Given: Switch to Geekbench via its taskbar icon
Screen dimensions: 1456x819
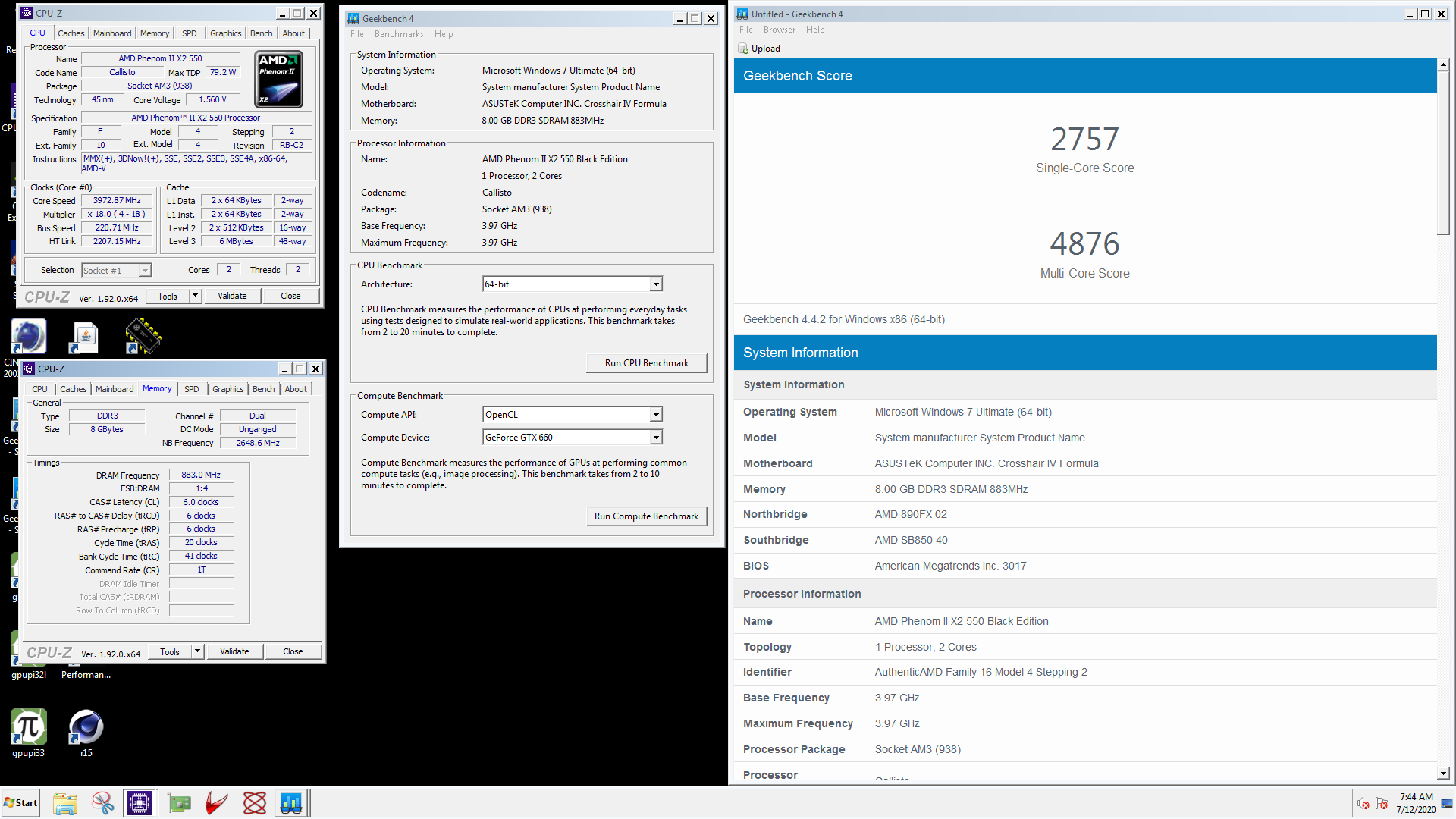Looking at the screenshot, I should click(x=291, y=803).
